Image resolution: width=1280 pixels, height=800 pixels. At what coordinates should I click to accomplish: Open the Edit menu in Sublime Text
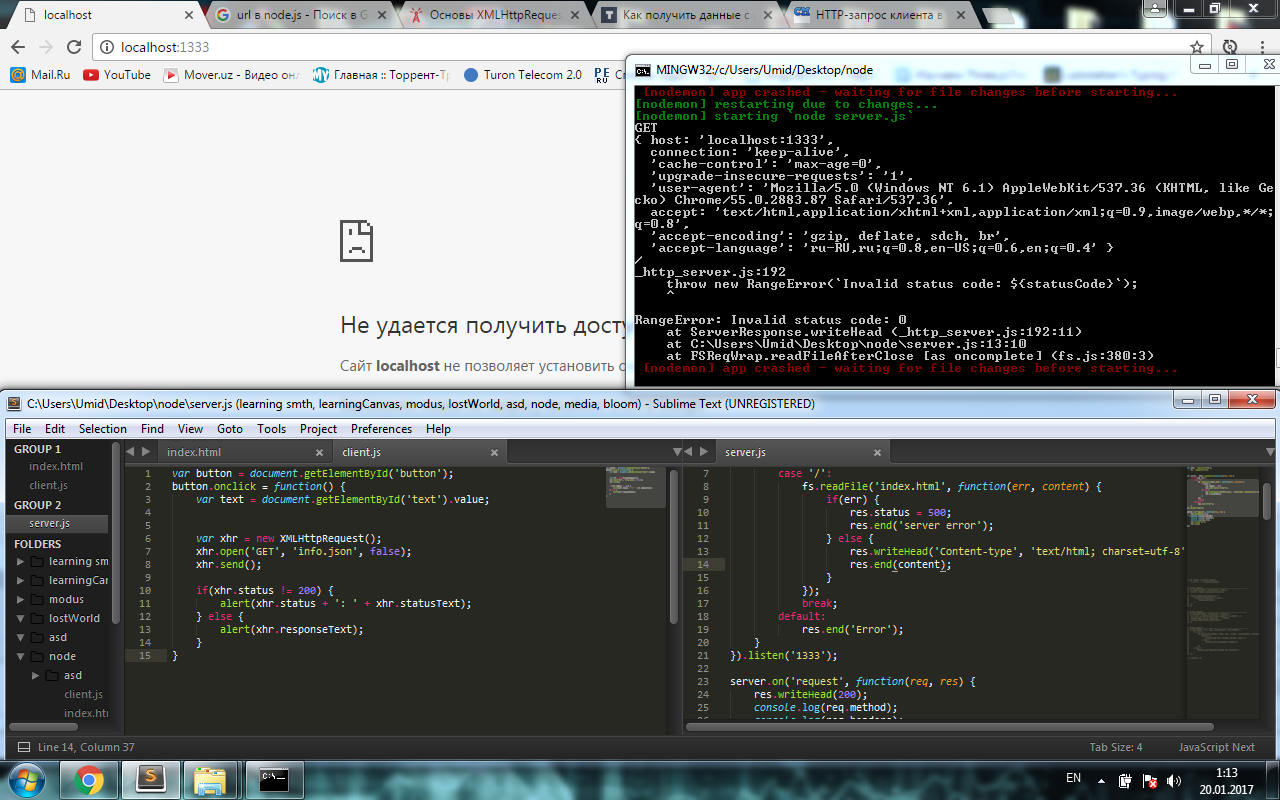(x=55, y=429)
